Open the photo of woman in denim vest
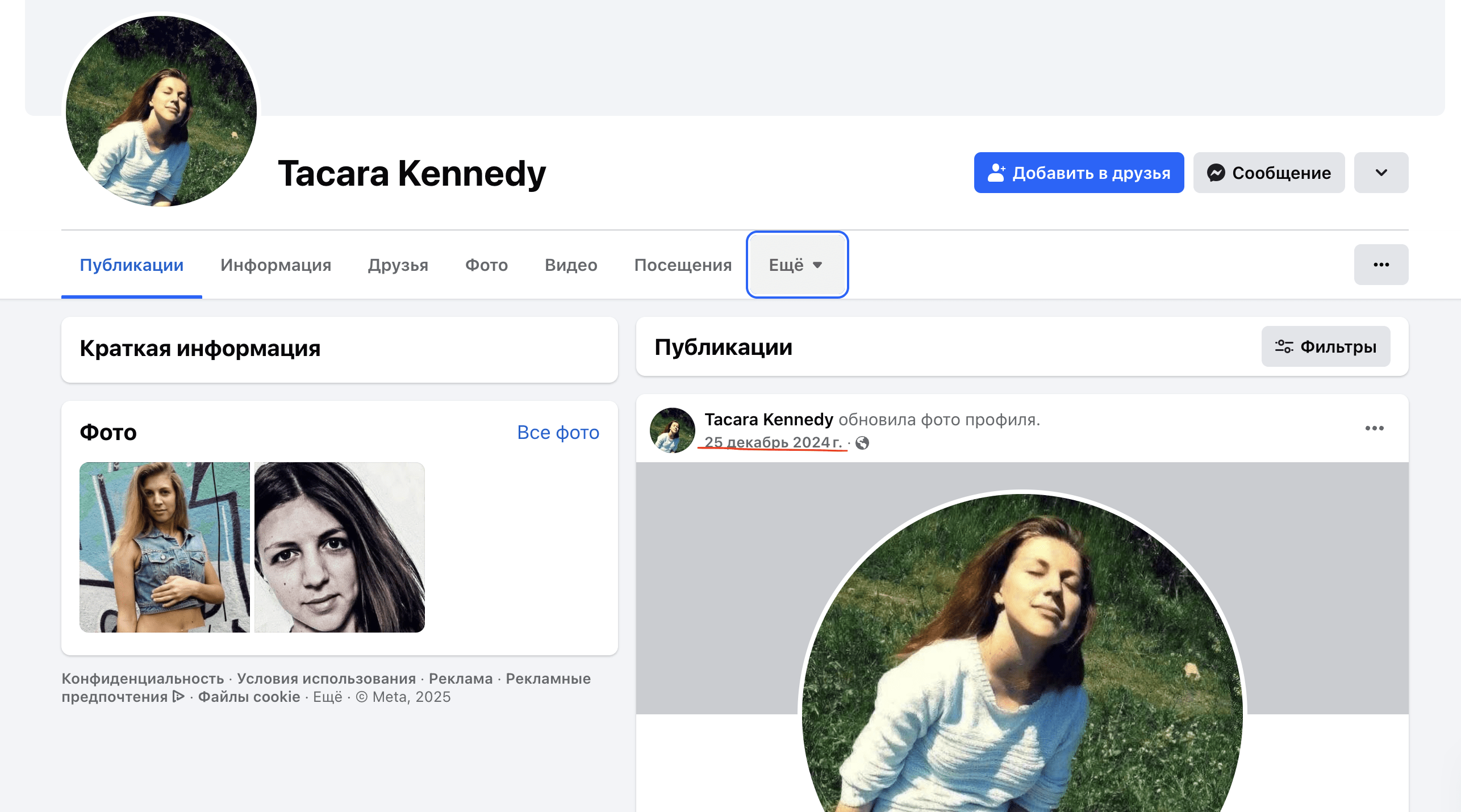The height and width of the screenshot is (812, 1461). tap(165, 547)
